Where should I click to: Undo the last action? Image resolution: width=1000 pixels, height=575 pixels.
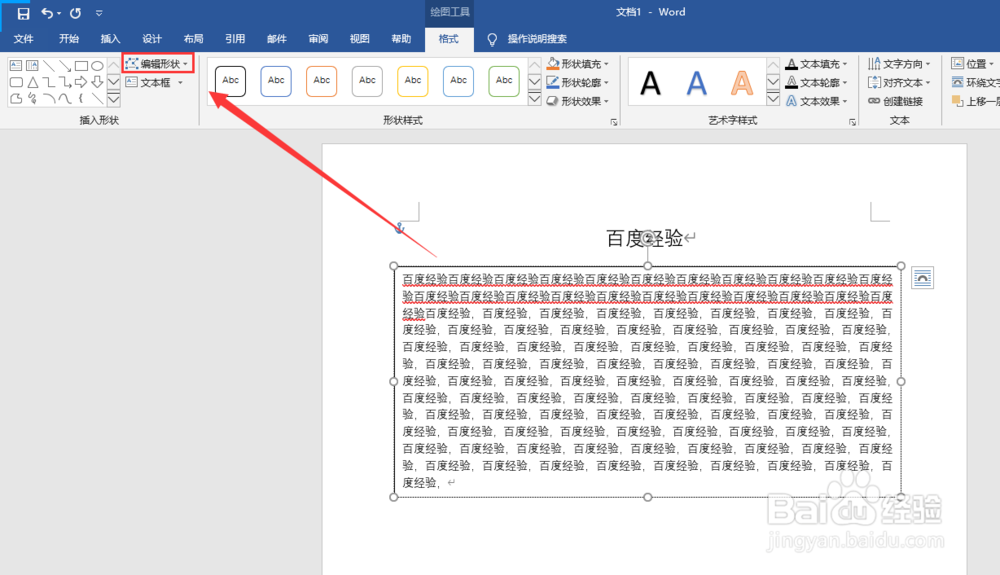coord(47,13)
